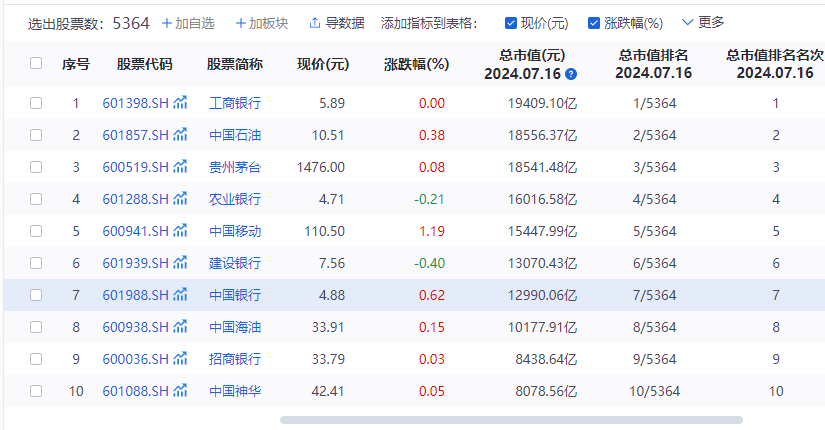
Task: Check the row for 中国石油
Action: tap(36, 135)
